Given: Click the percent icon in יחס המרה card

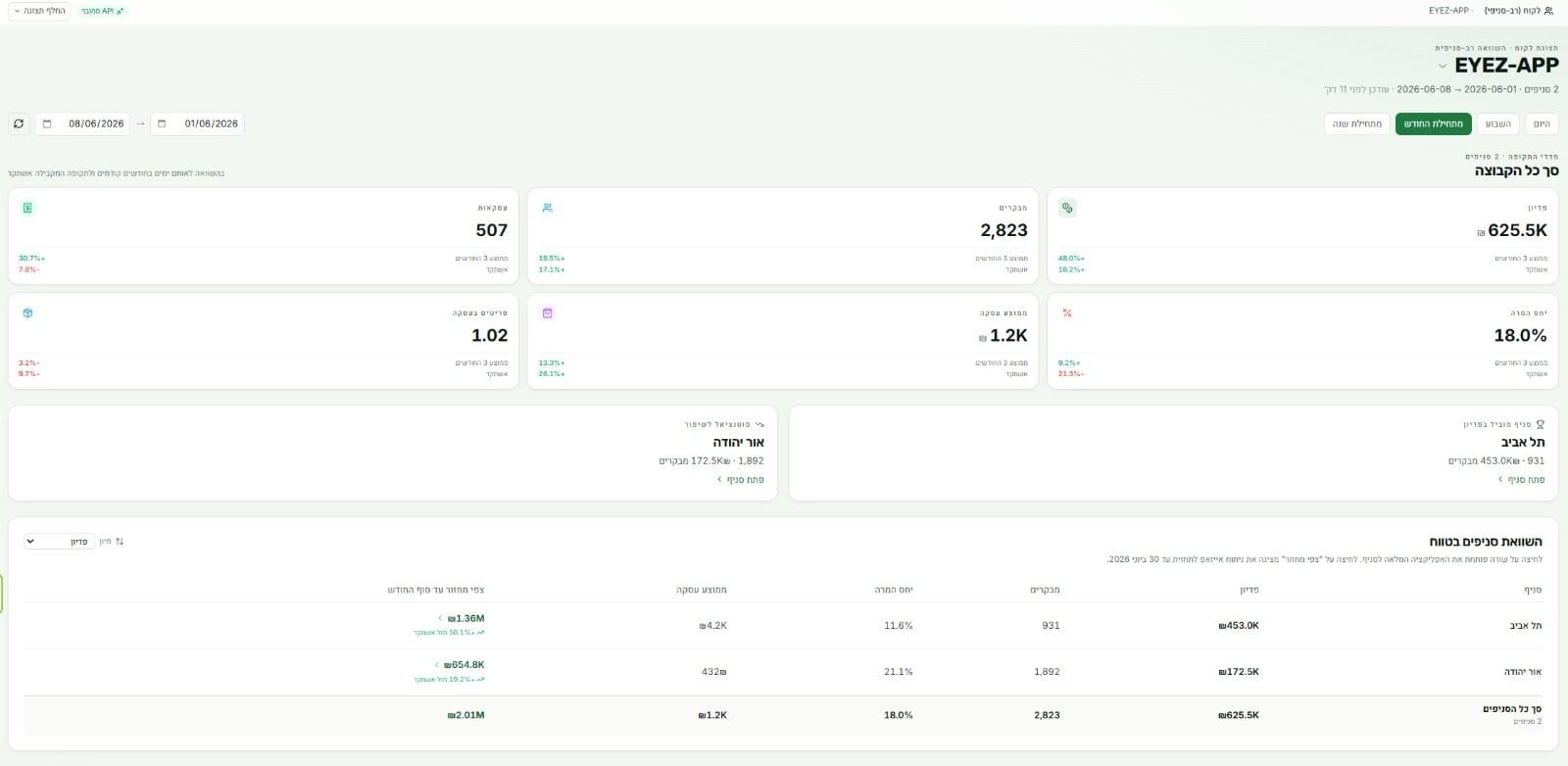Looking at the screenshot, I should (x=1067, y=313).
